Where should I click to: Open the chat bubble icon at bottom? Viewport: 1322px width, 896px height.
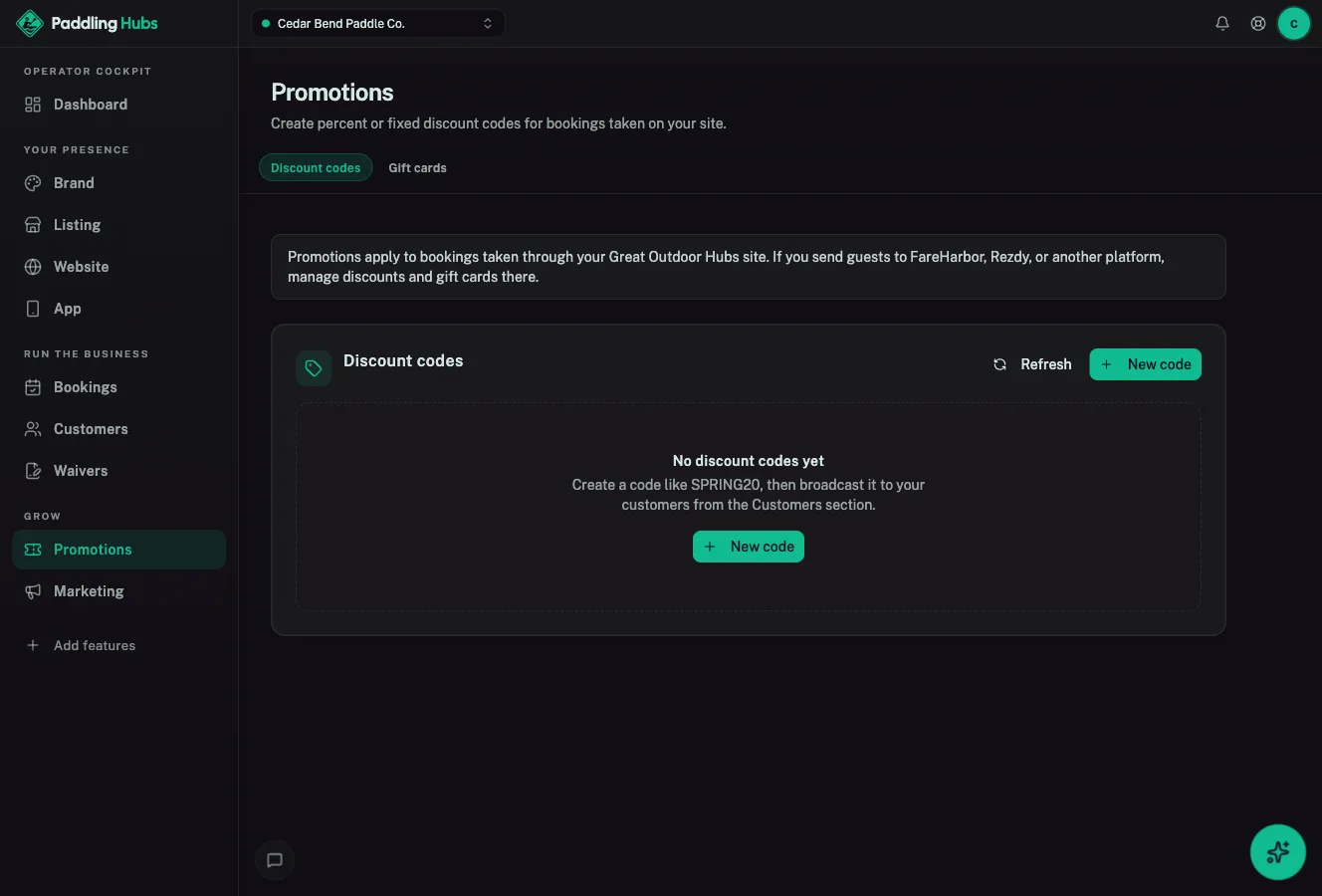[x=275, y=860]
